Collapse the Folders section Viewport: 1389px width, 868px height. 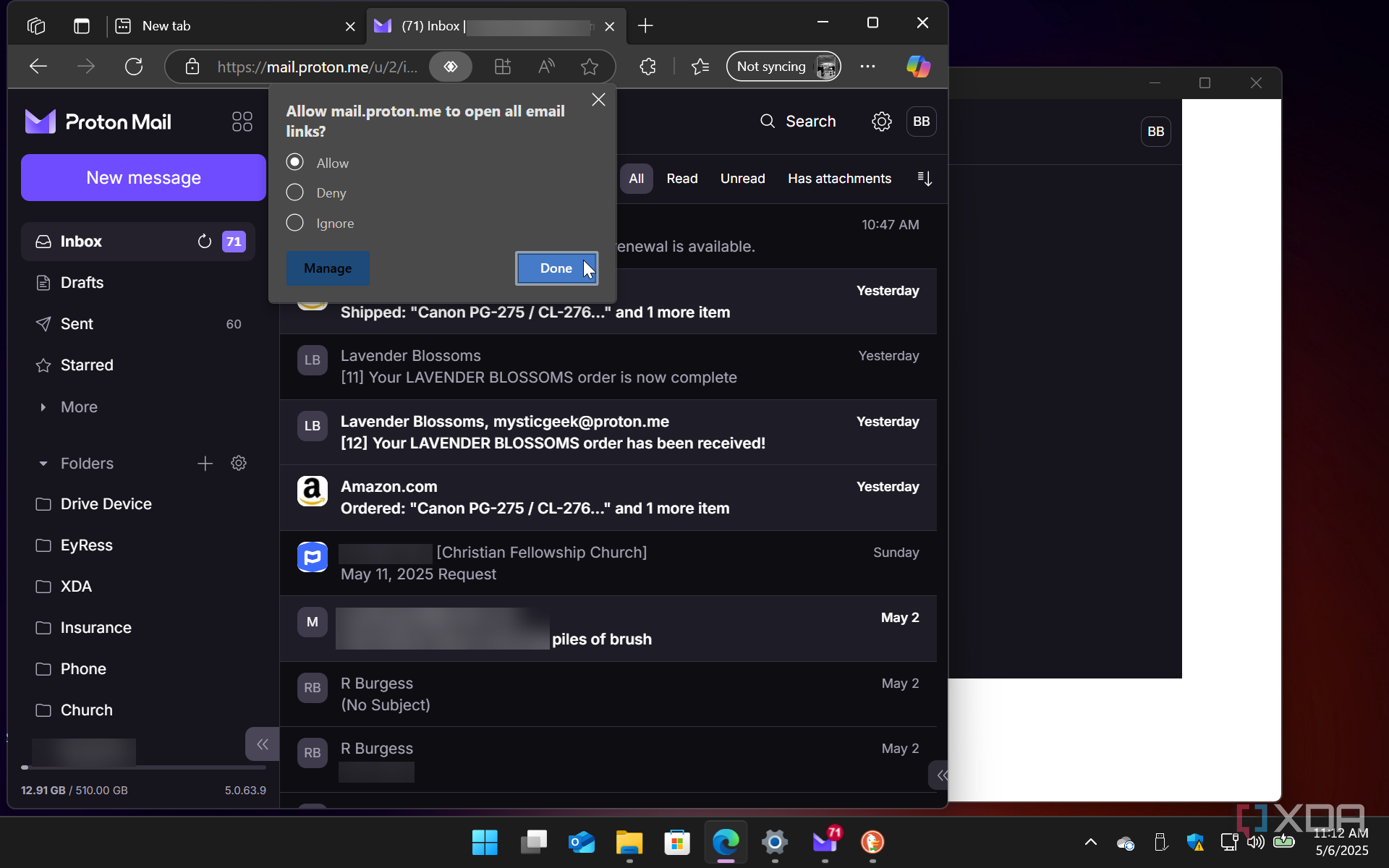click(x=43, y=464)
